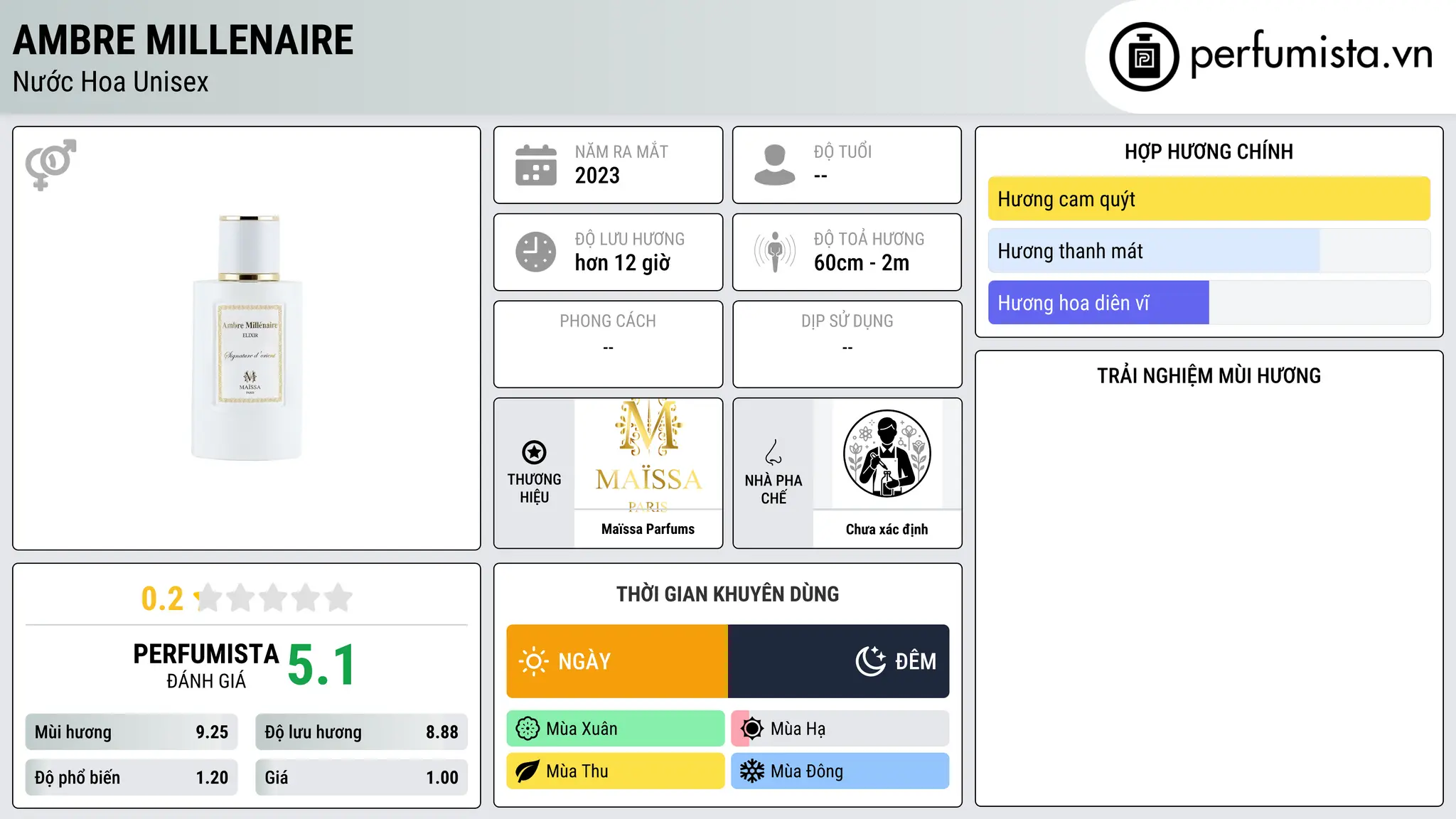1456x819 pixels.
Task: Click the Thời gian khuyên dùng heading
Action: pos(728,594)
